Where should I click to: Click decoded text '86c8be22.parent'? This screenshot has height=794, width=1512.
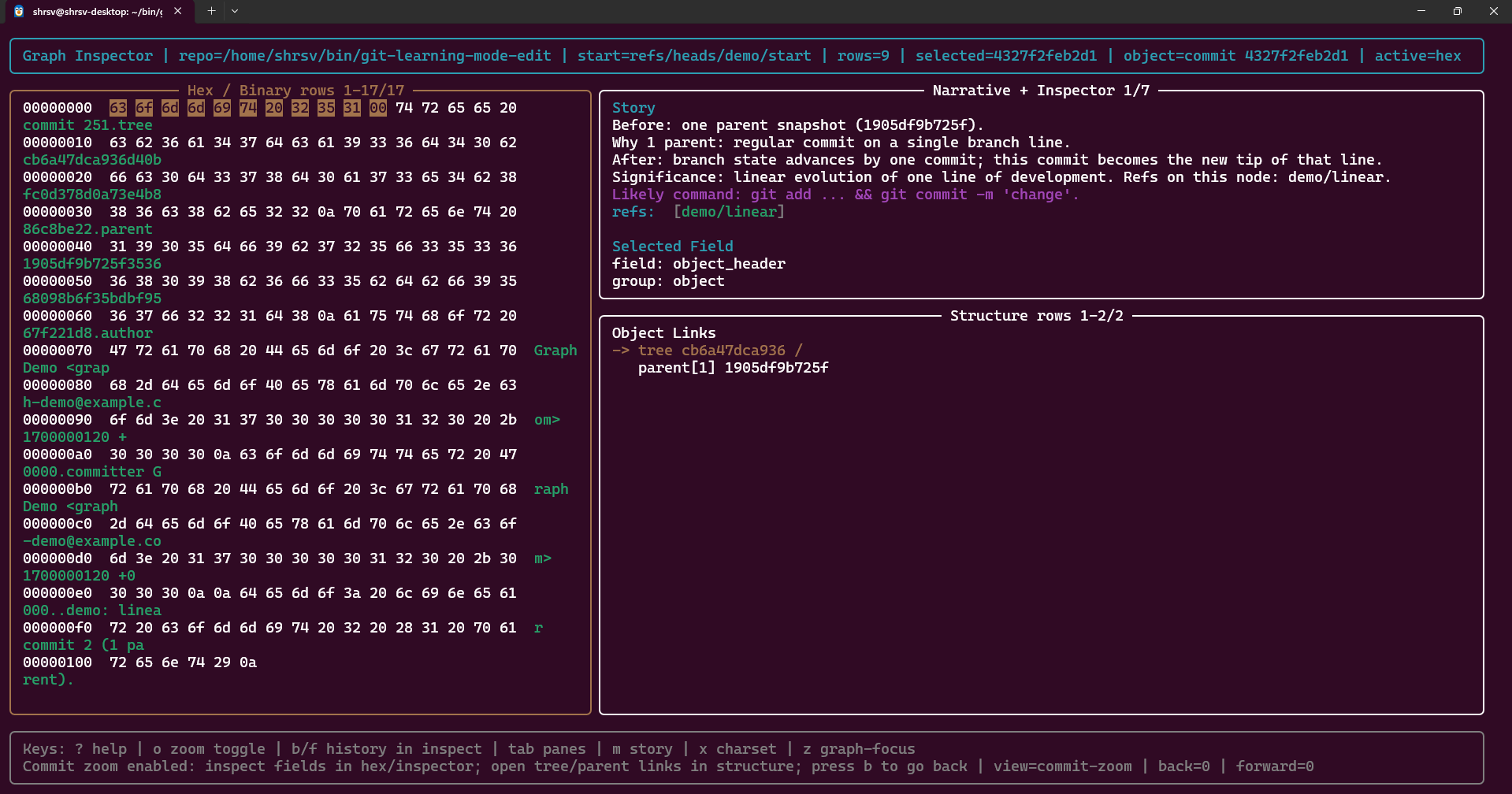coord(87,229)
